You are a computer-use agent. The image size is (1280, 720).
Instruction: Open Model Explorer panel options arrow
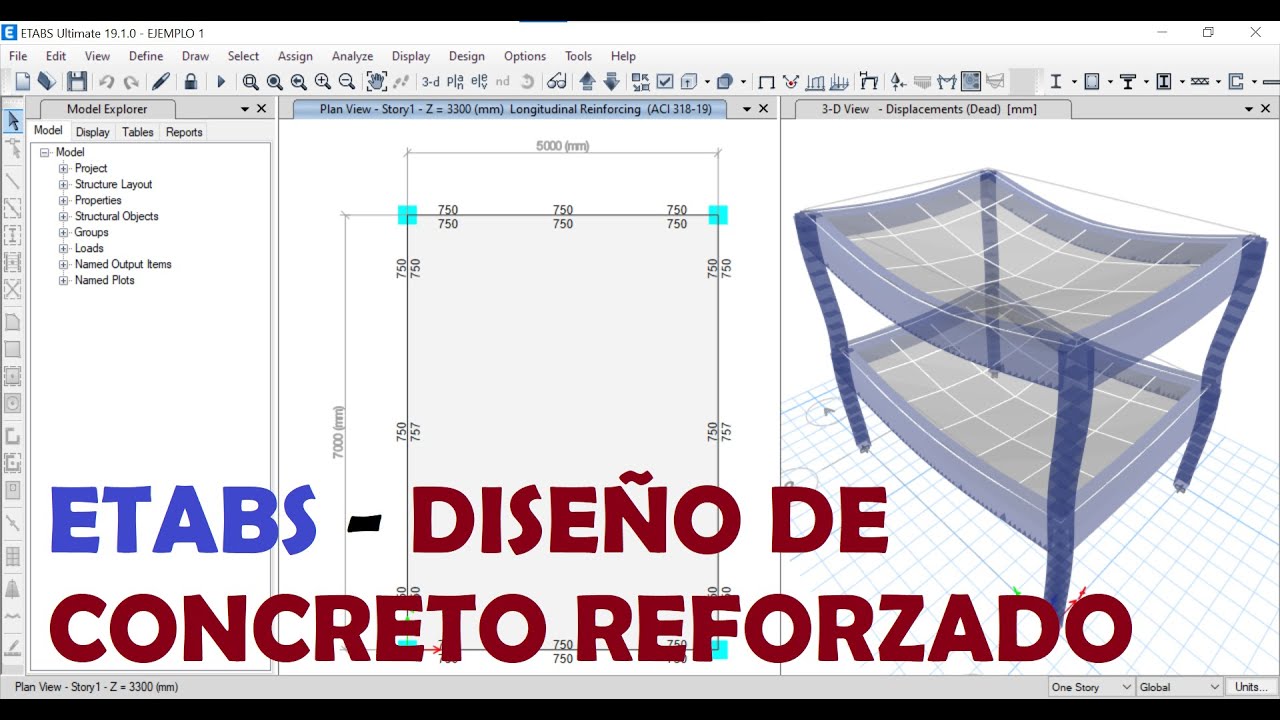tap(245, 109)
